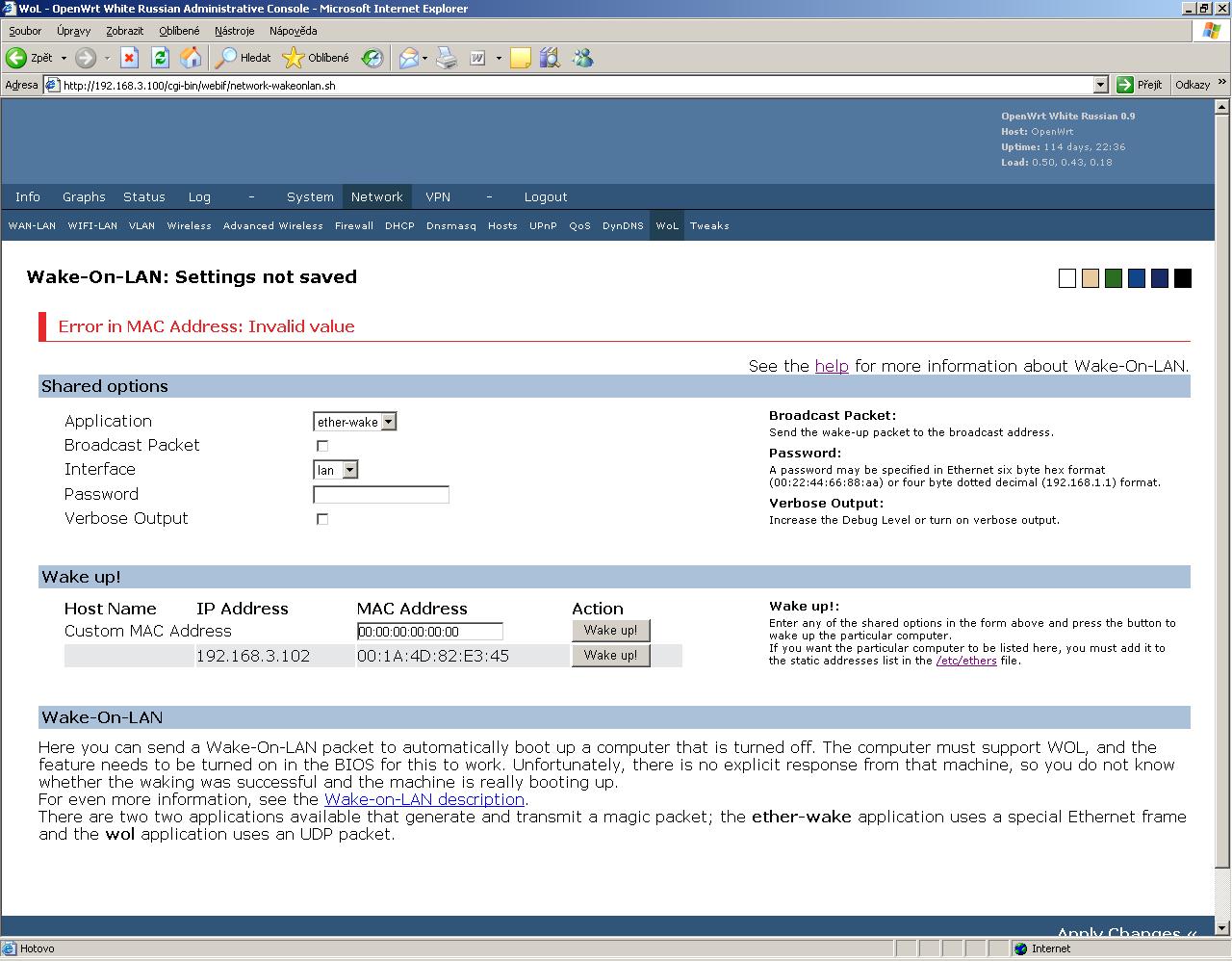The height and width of the screenshot is (961, 1232).
Task: Open the Zobrazit menu
Action: pos(125,31)
